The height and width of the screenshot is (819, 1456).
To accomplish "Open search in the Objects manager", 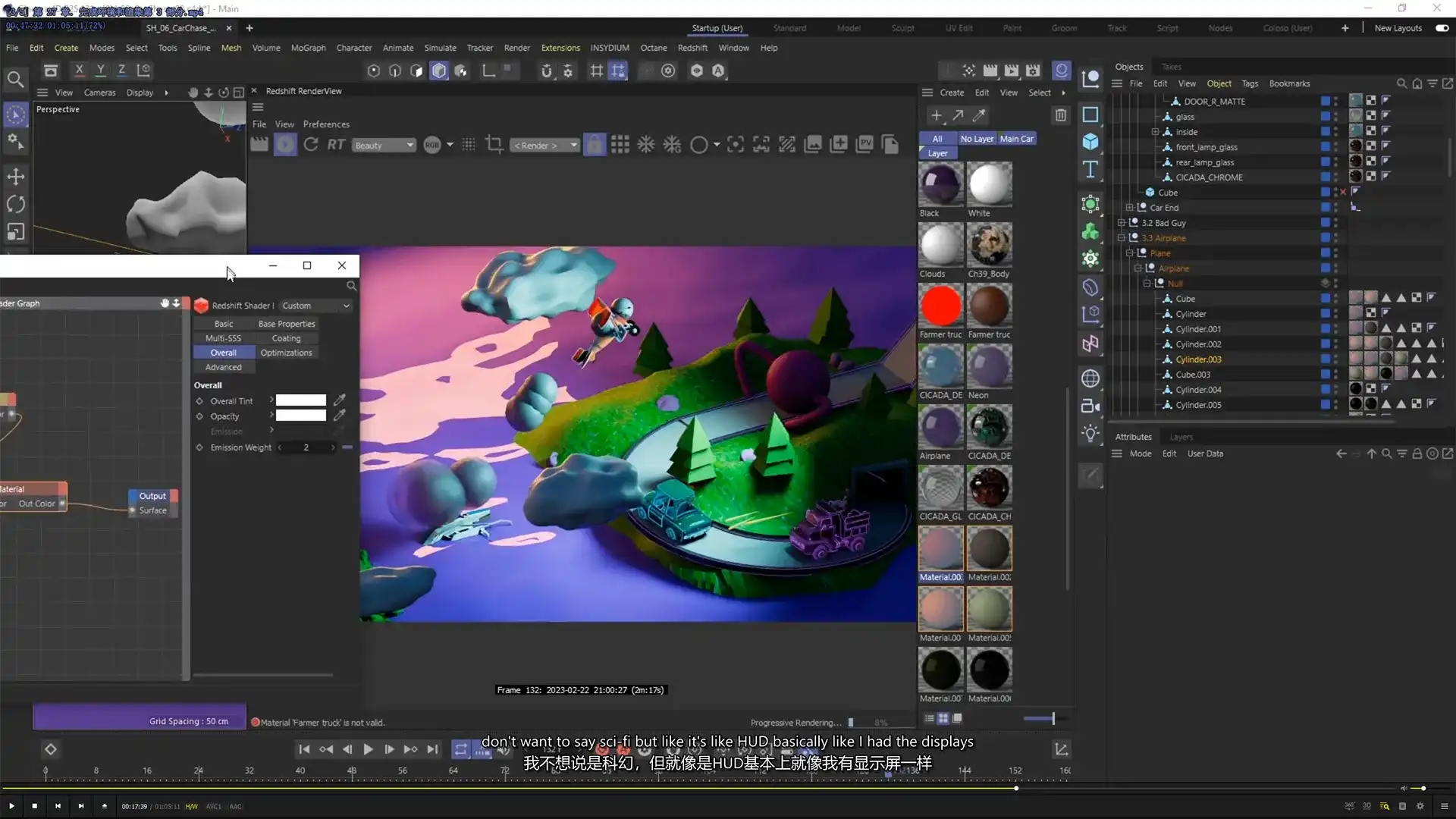I will [1401, 83].
